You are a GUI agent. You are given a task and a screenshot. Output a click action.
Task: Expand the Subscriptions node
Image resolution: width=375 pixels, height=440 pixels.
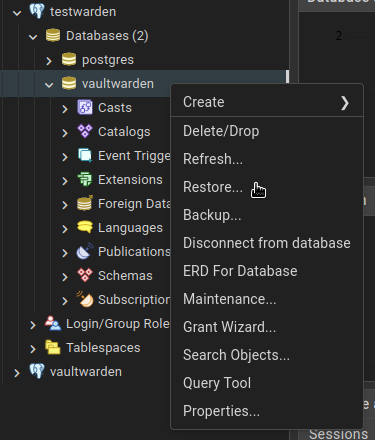point(65,301)
